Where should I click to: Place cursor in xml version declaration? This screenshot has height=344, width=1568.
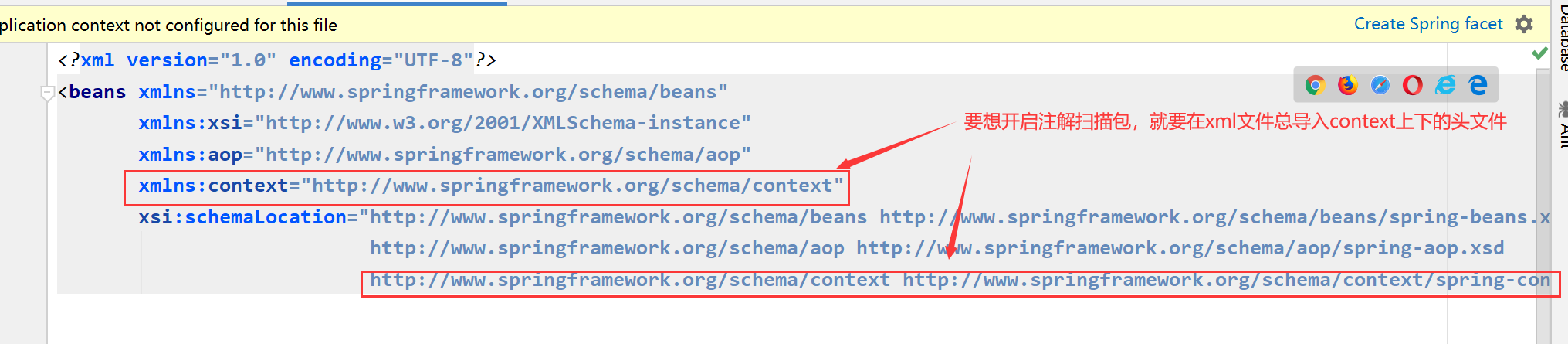[x=277, y=60]
